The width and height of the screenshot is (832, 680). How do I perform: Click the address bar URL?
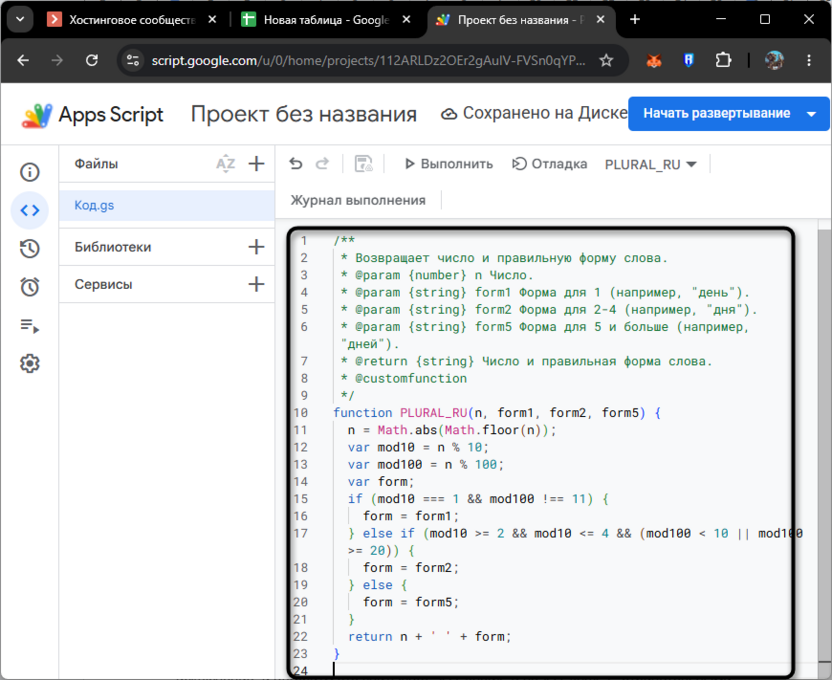point(368,60)
